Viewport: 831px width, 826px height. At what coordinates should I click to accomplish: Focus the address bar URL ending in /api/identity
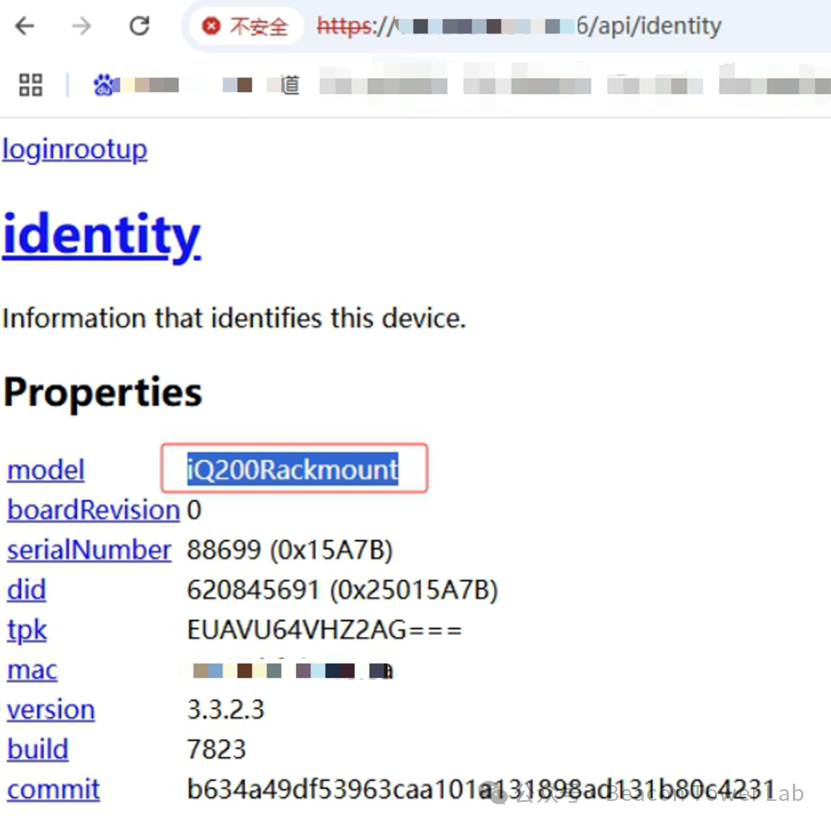coord(519,26)
